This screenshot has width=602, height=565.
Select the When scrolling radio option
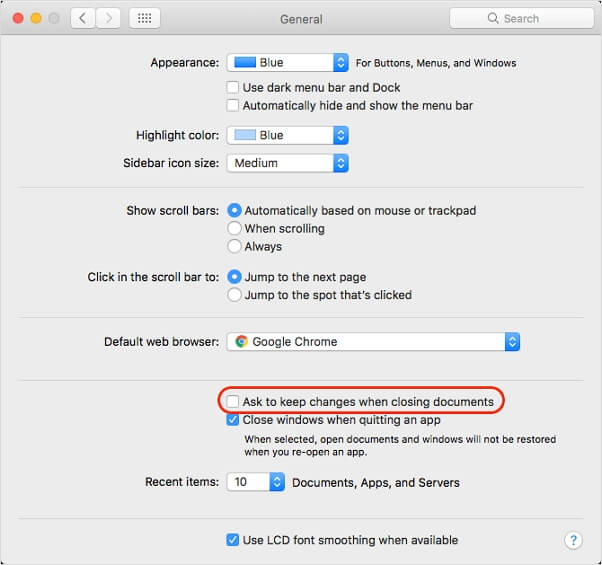(x=235, y=229)
